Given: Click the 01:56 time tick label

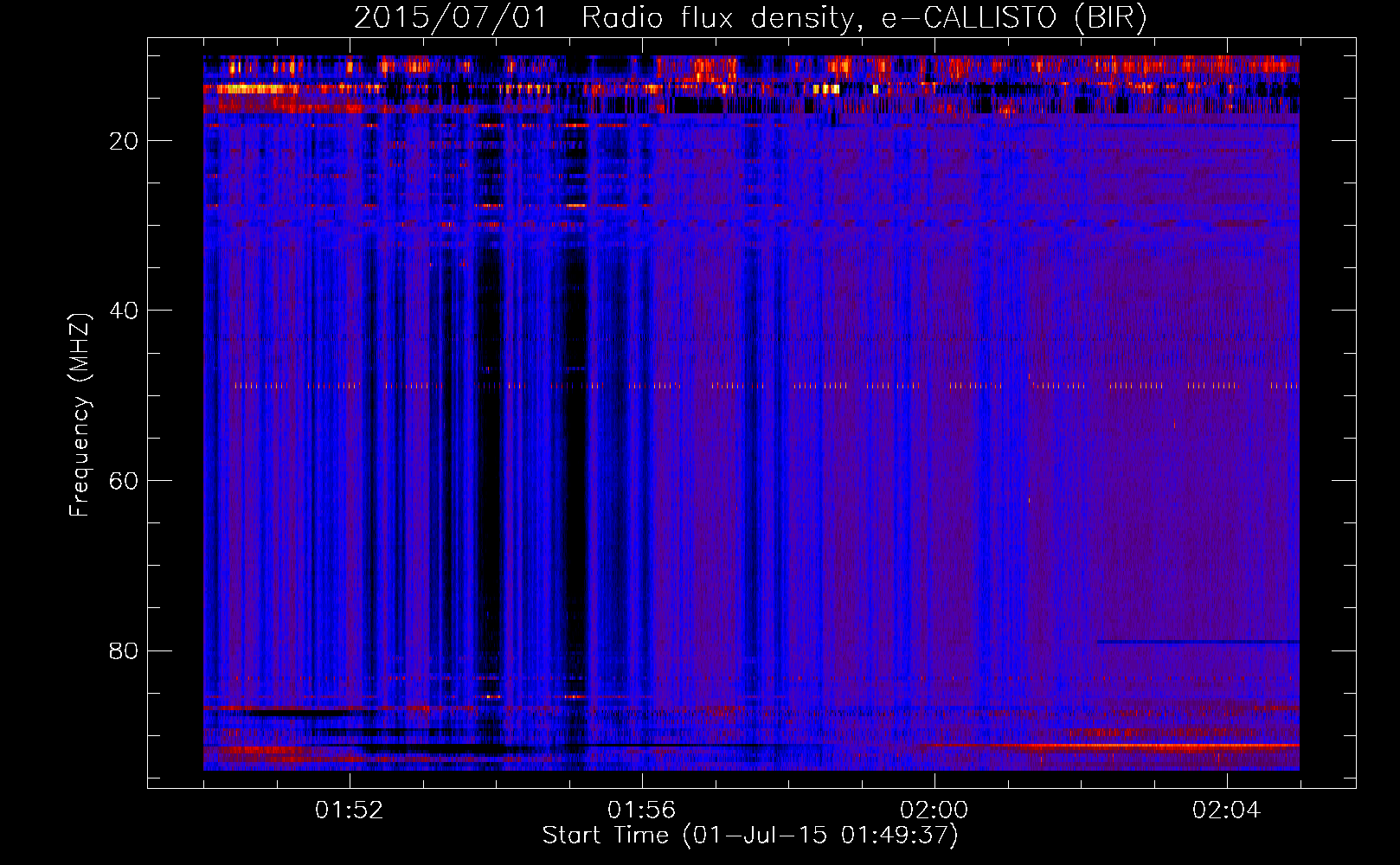Looking at the screenshot, I should (x=642, y=811).
